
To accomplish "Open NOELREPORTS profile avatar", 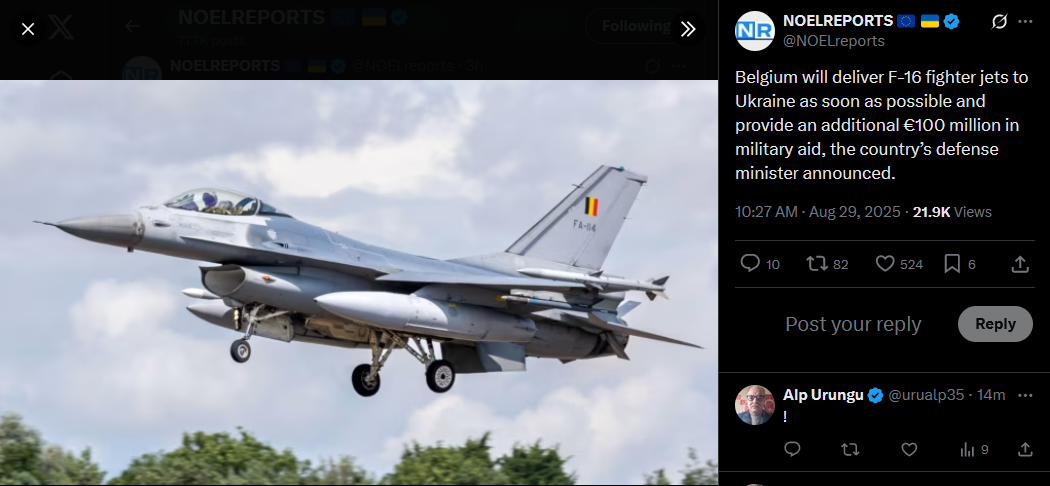I will coord(755,31).
